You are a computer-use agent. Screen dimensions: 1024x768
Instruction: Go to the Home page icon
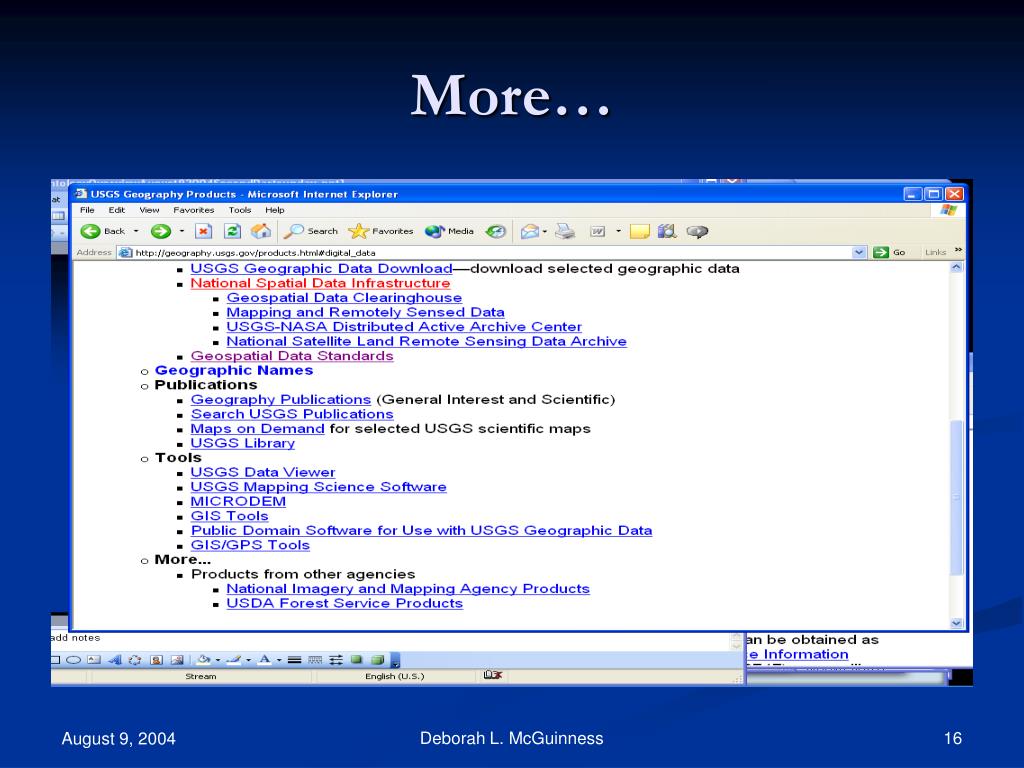pyautogui.click(x=261, y=231)
